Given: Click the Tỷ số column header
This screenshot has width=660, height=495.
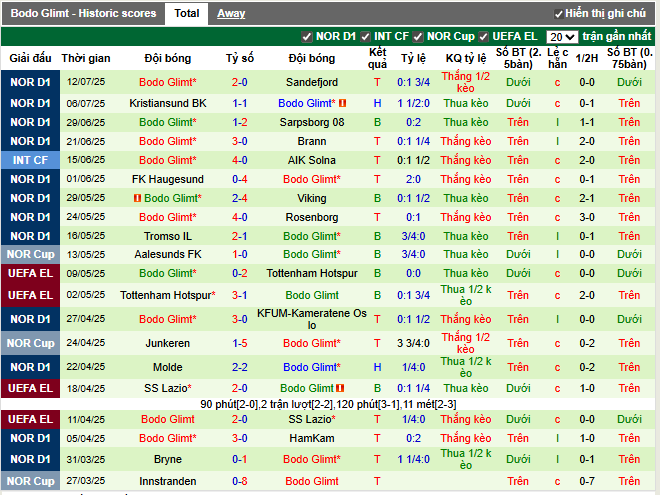Looking at the screenshot, I should (x=240, y=58).
